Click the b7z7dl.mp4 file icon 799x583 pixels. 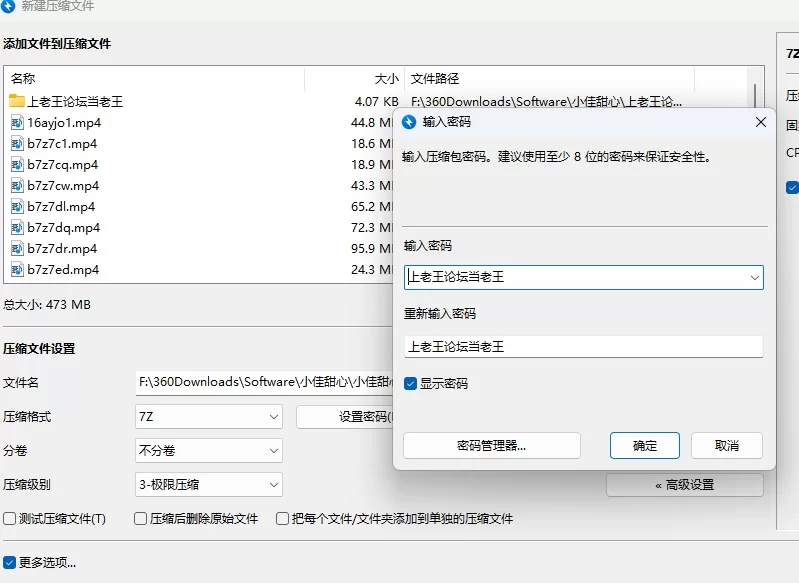(17, 206)
